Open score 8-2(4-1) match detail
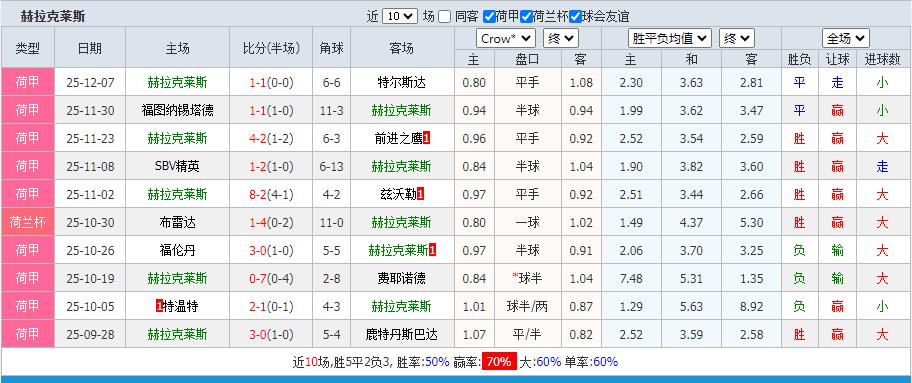The width and height of the screenshot is (912, 383). point(272,194)
